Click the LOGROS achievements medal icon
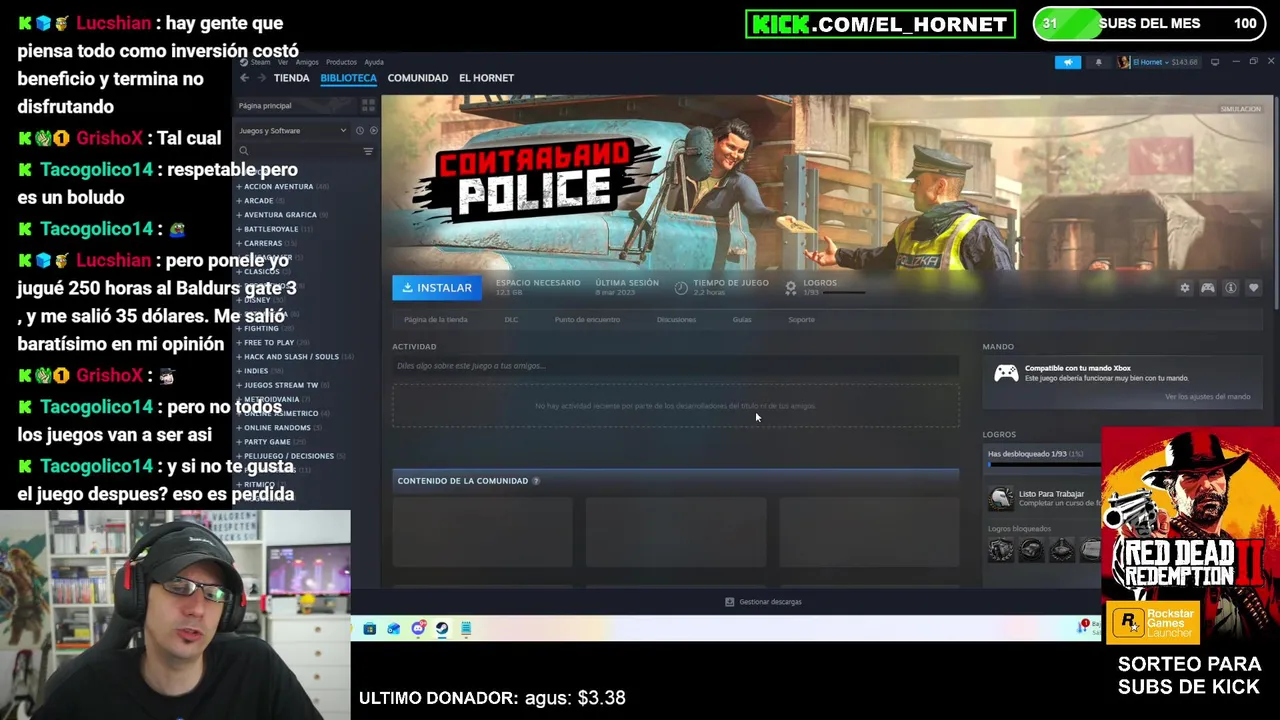 (791, 288)
